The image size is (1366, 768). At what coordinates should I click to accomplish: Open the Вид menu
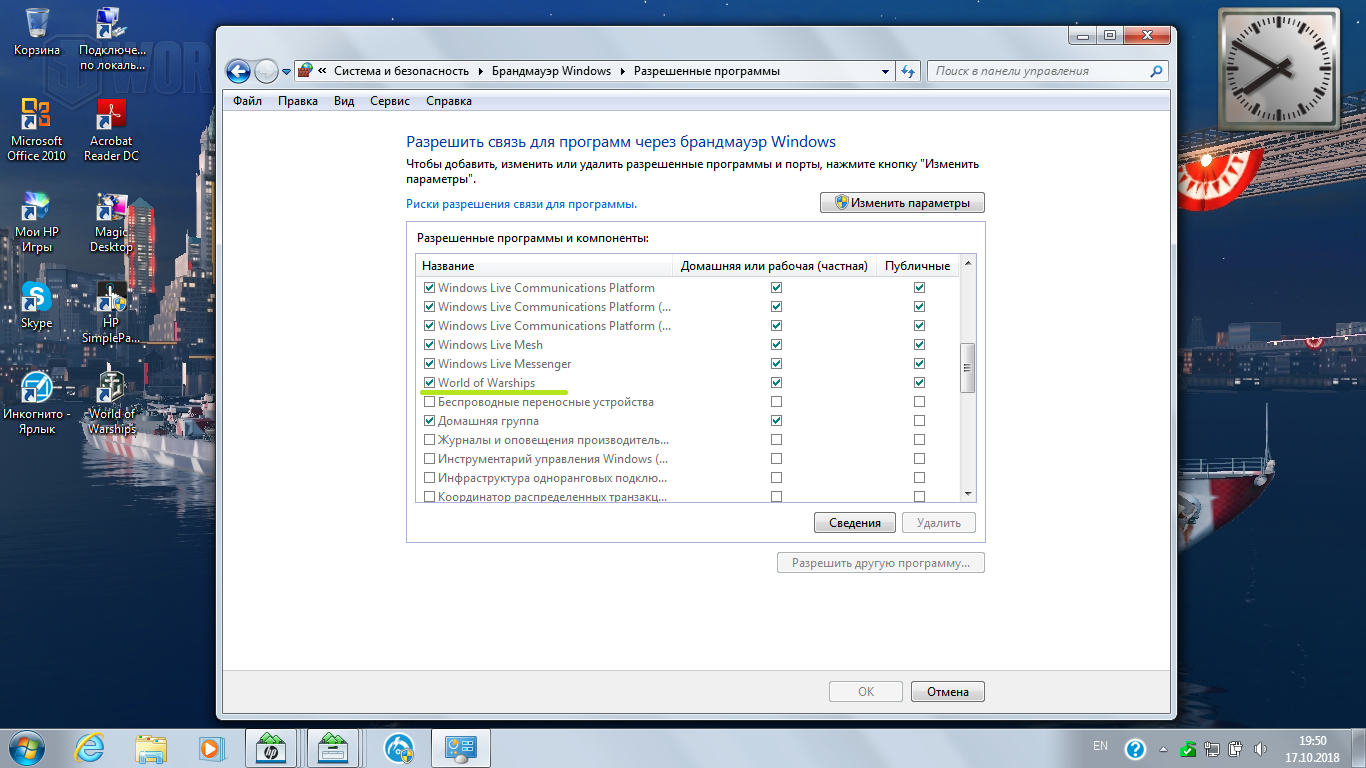344,101
